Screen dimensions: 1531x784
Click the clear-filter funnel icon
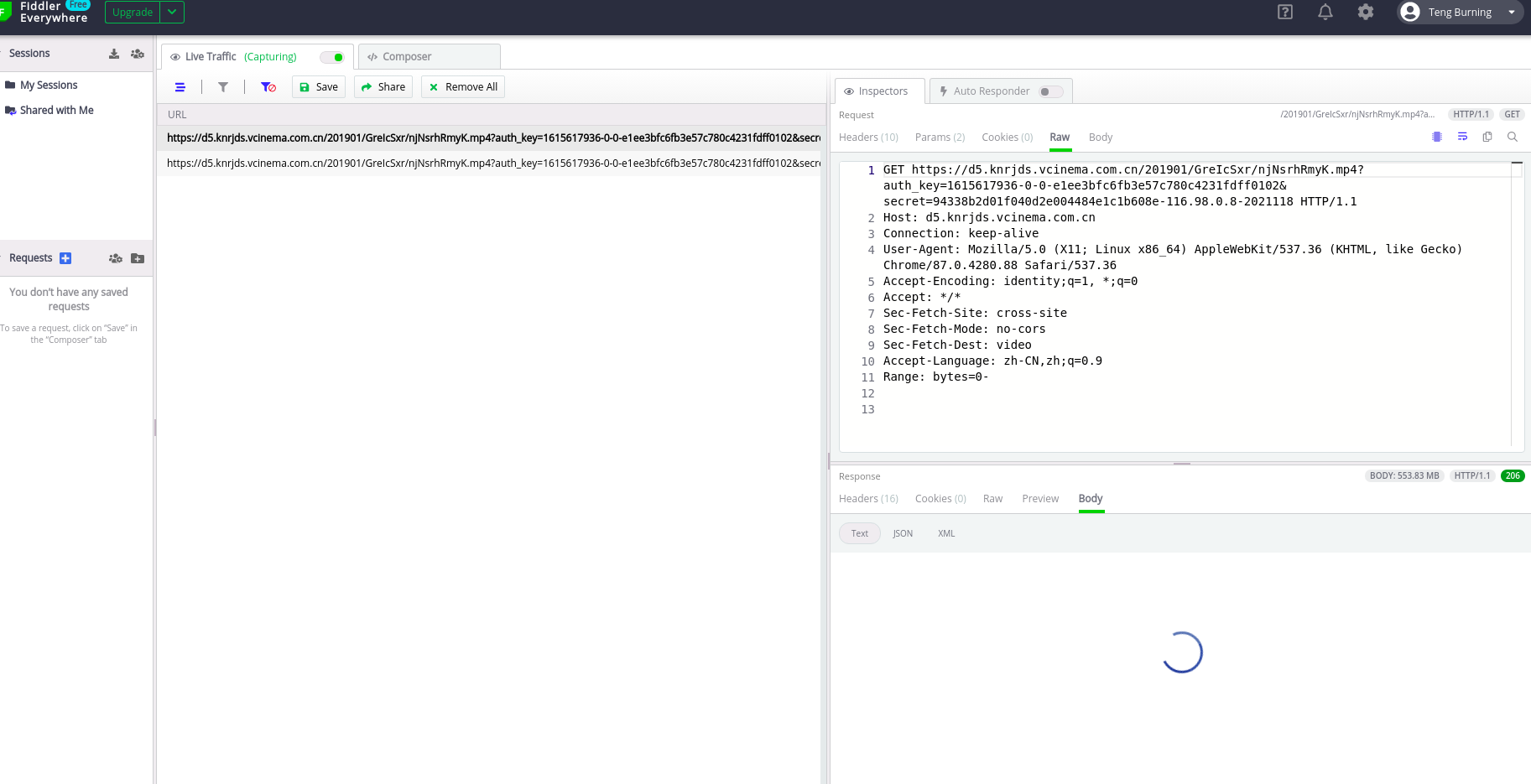[268, 86]
